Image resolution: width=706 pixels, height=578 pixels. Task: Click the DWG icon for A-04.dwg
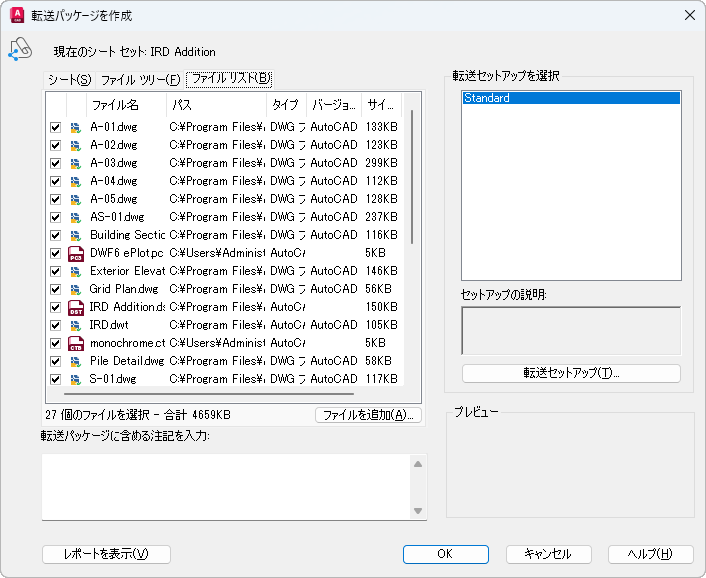click(x=76, y=181)
